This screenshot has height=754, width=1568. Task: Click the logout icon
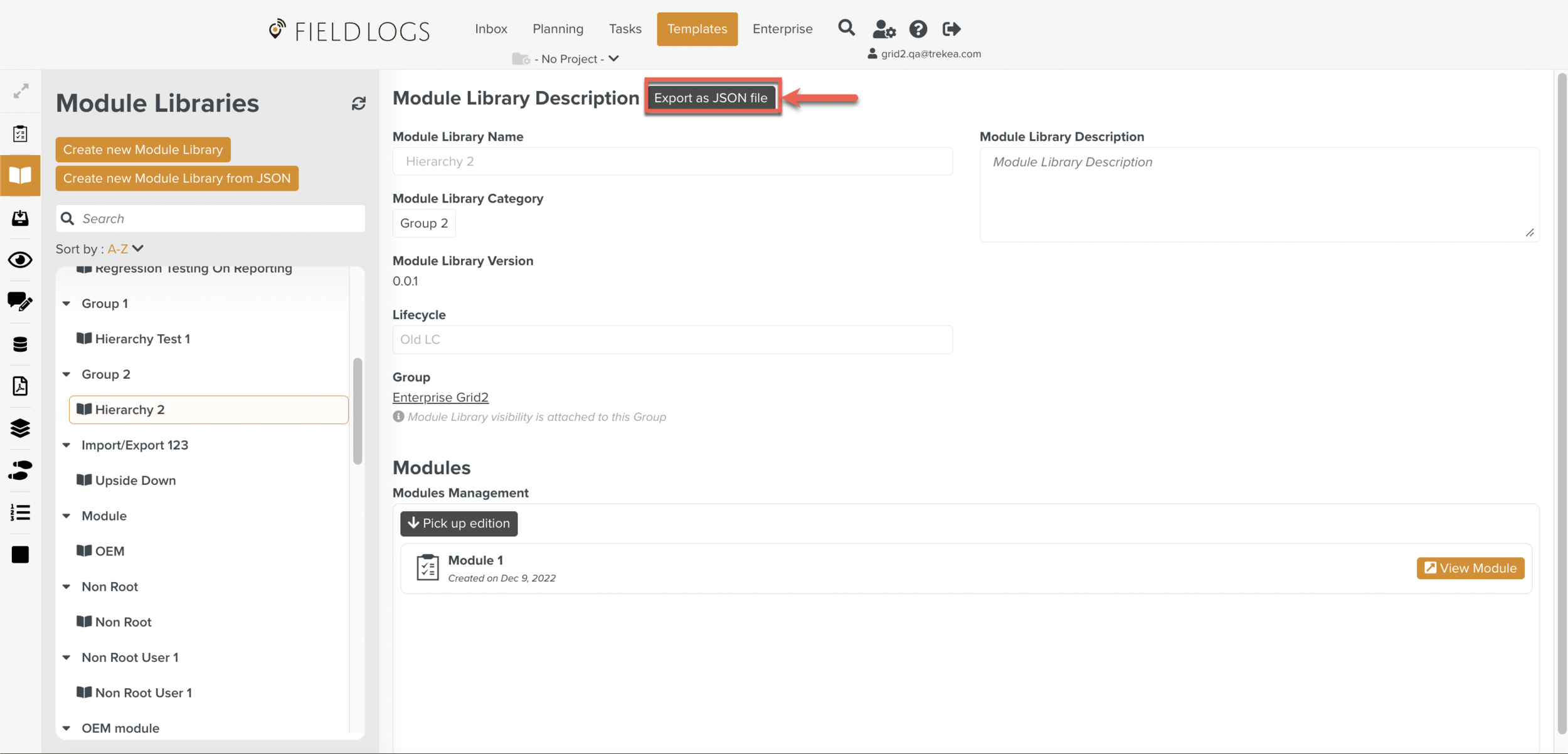(x=951, y=28)
